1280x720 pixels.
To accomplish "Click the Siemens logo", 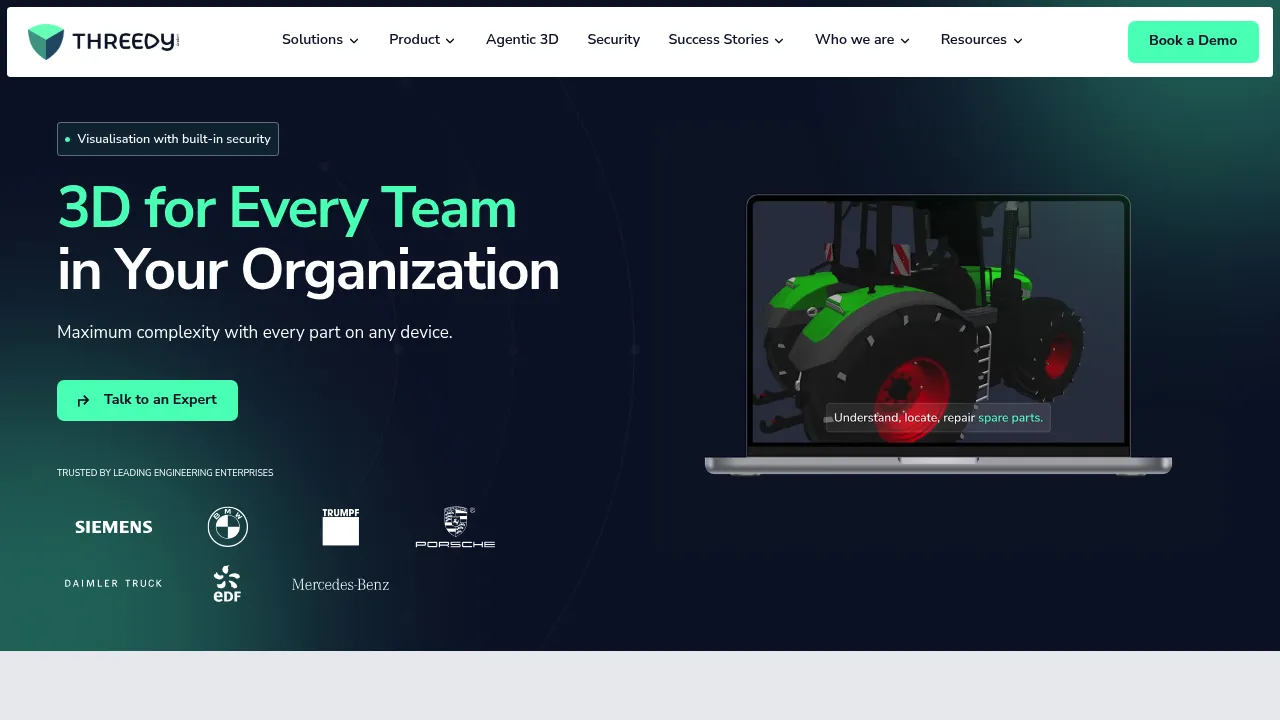I will pyautogui.click(x=114, y=527).
